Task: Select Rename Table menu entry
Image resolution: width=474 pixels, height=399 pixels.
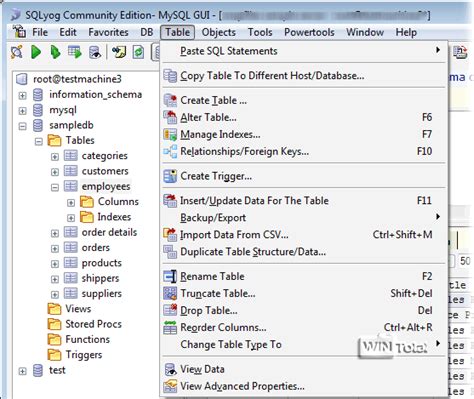Action: 304,276
